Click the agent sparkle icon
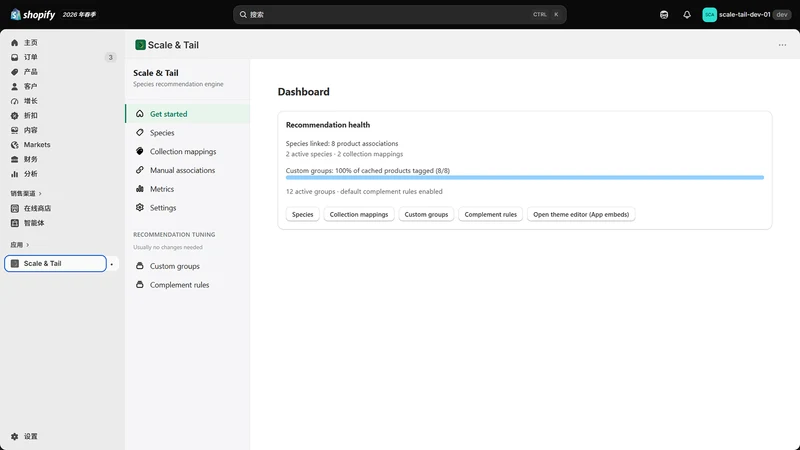Screen dimensions: 800x450 coord(14,223)
